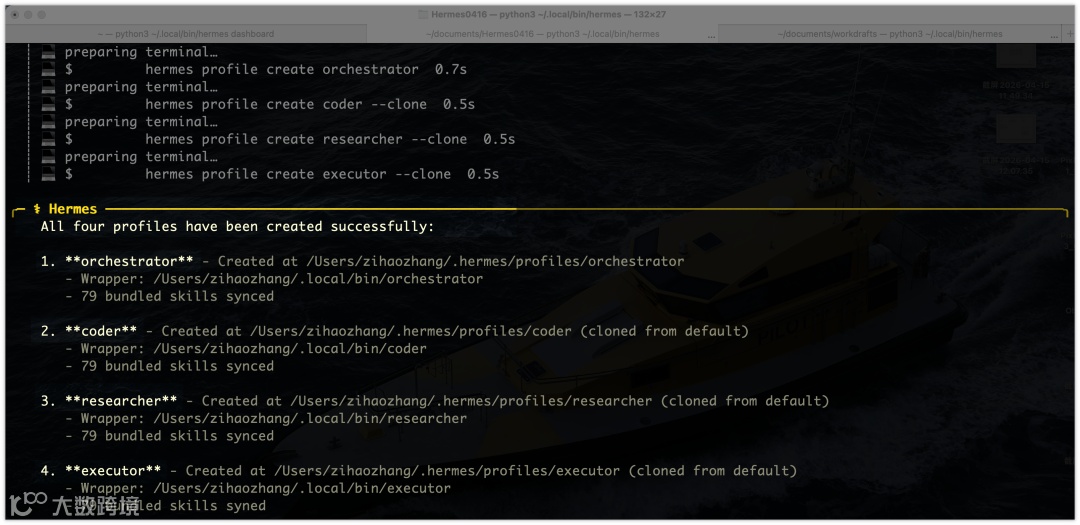Click 'All four profiles have been created successfully:'
Screen dimensions: 1080x525
[238, 226]
